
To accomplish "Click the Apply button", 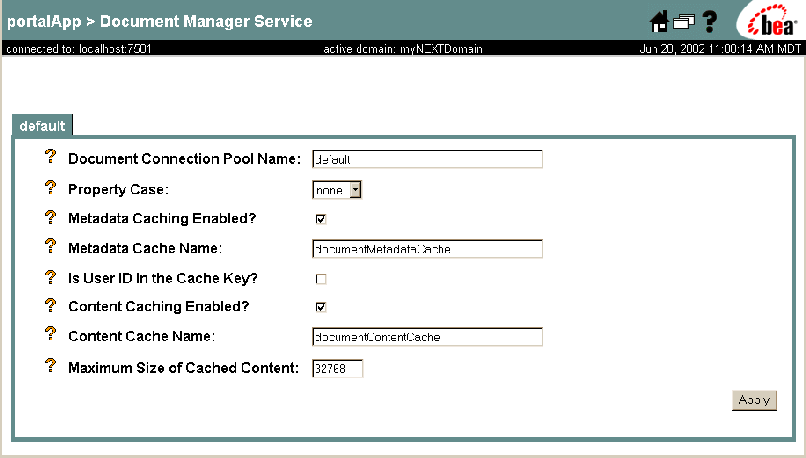I will point(754,400).
